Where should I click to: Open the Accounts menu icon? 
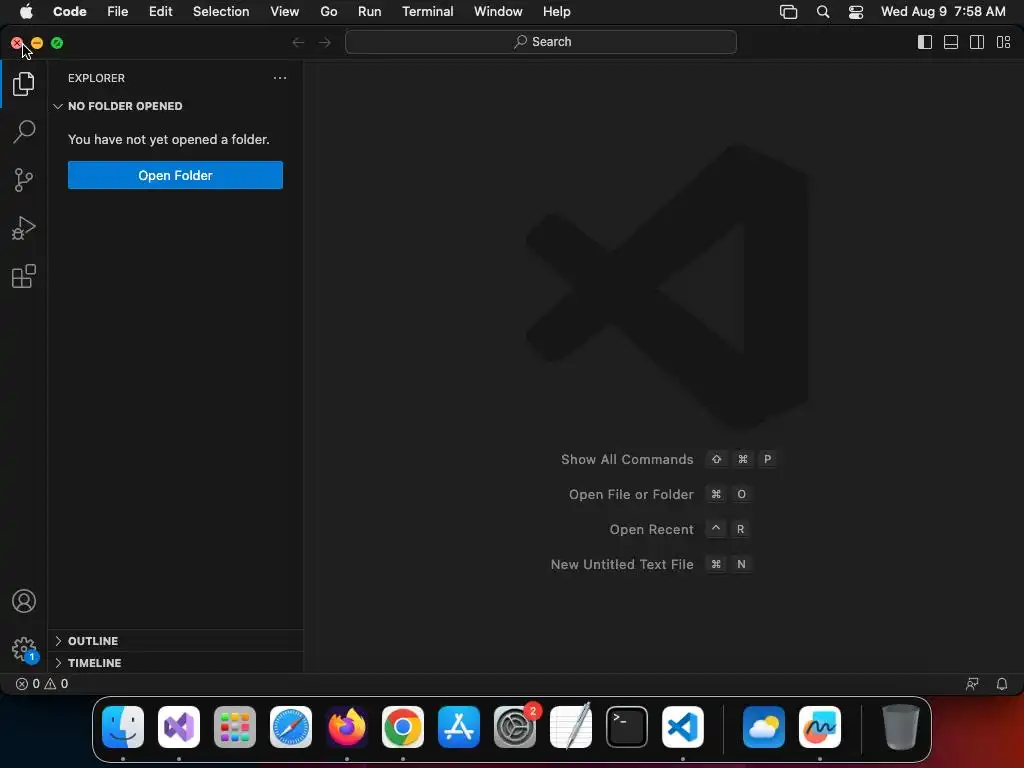pos(24,601)
